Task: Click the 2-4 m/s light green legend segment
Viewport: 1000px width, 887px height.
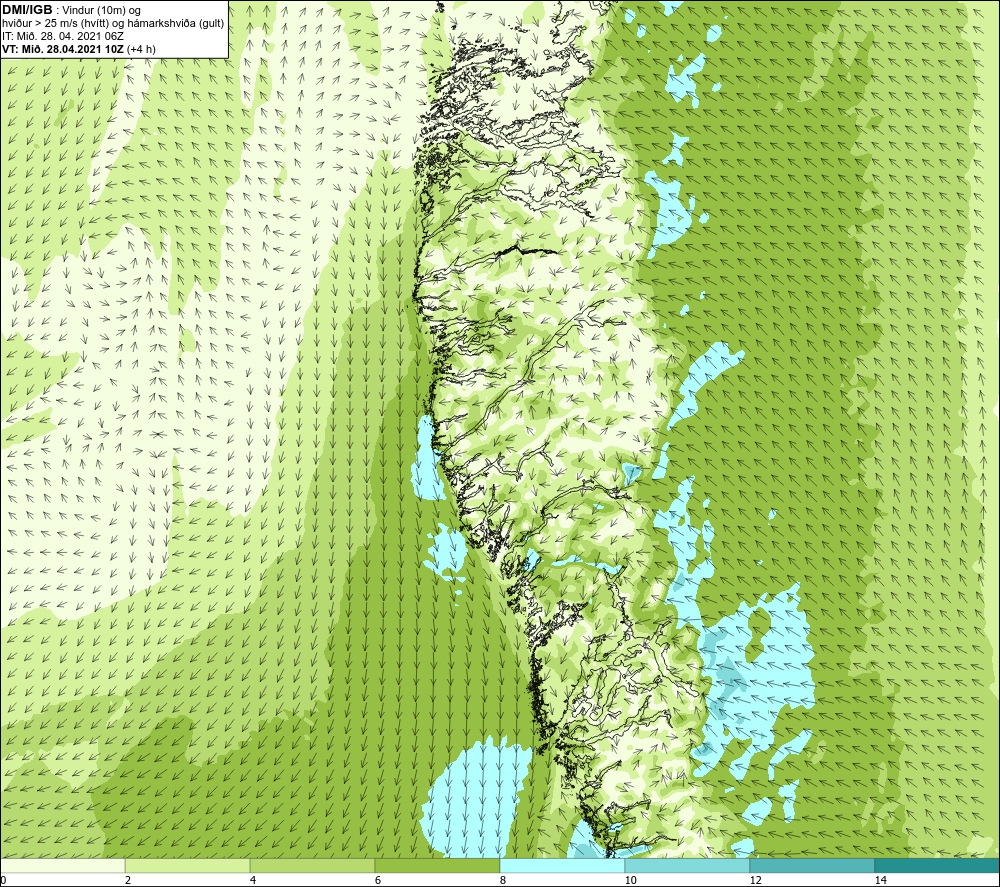Action: (x=188, y=866)
